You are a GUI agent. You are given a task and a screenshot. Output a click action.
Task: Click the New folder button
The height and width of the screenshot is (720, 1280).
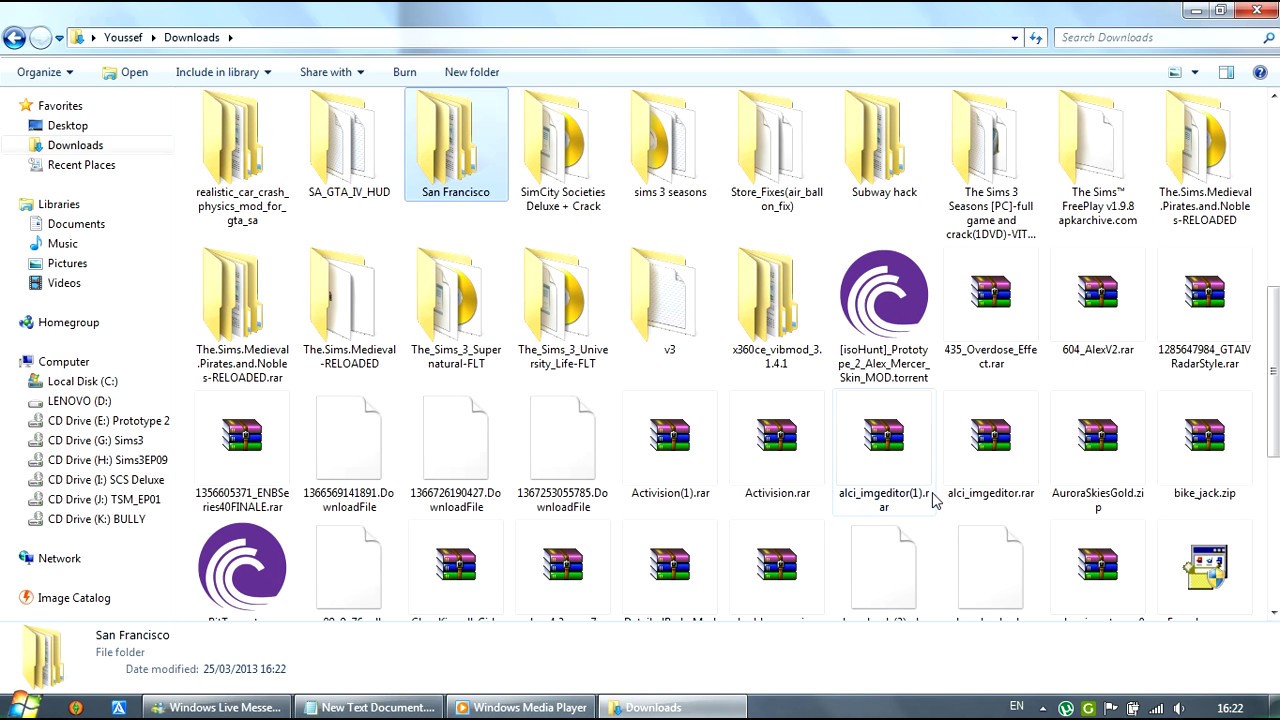pos(472,72)
